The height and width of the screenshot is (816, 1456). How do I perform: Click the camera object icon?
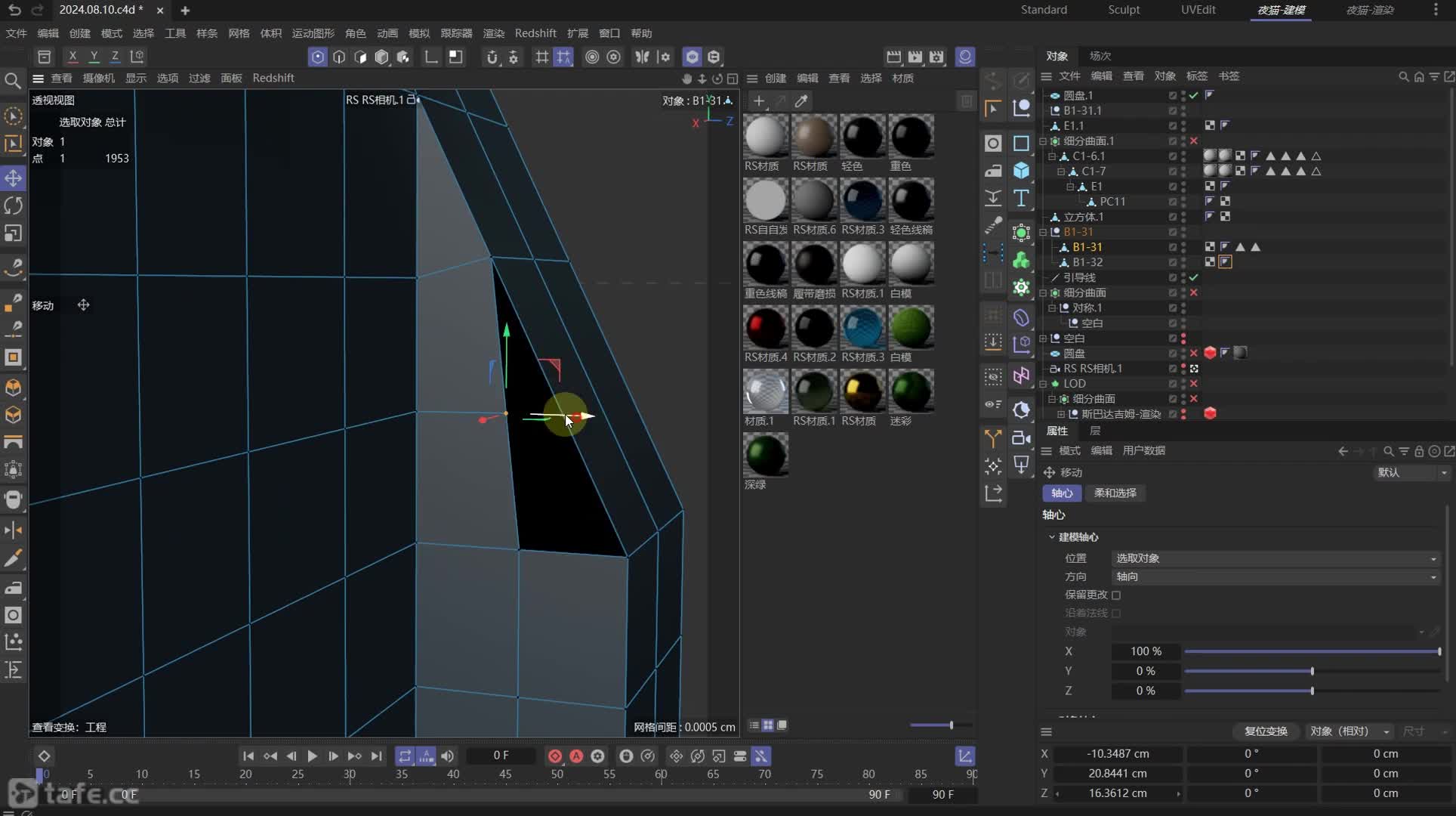point(1021,437)
